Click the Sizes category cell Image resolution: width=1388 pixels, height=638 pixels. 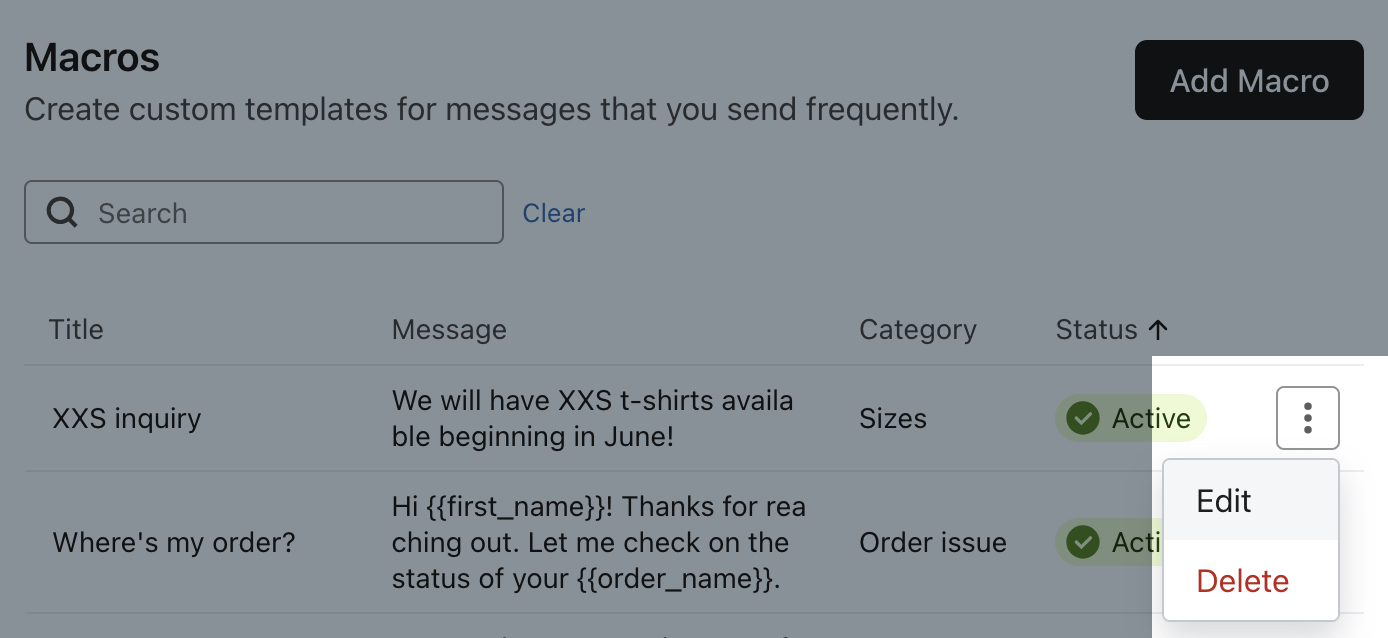point(893,418)
